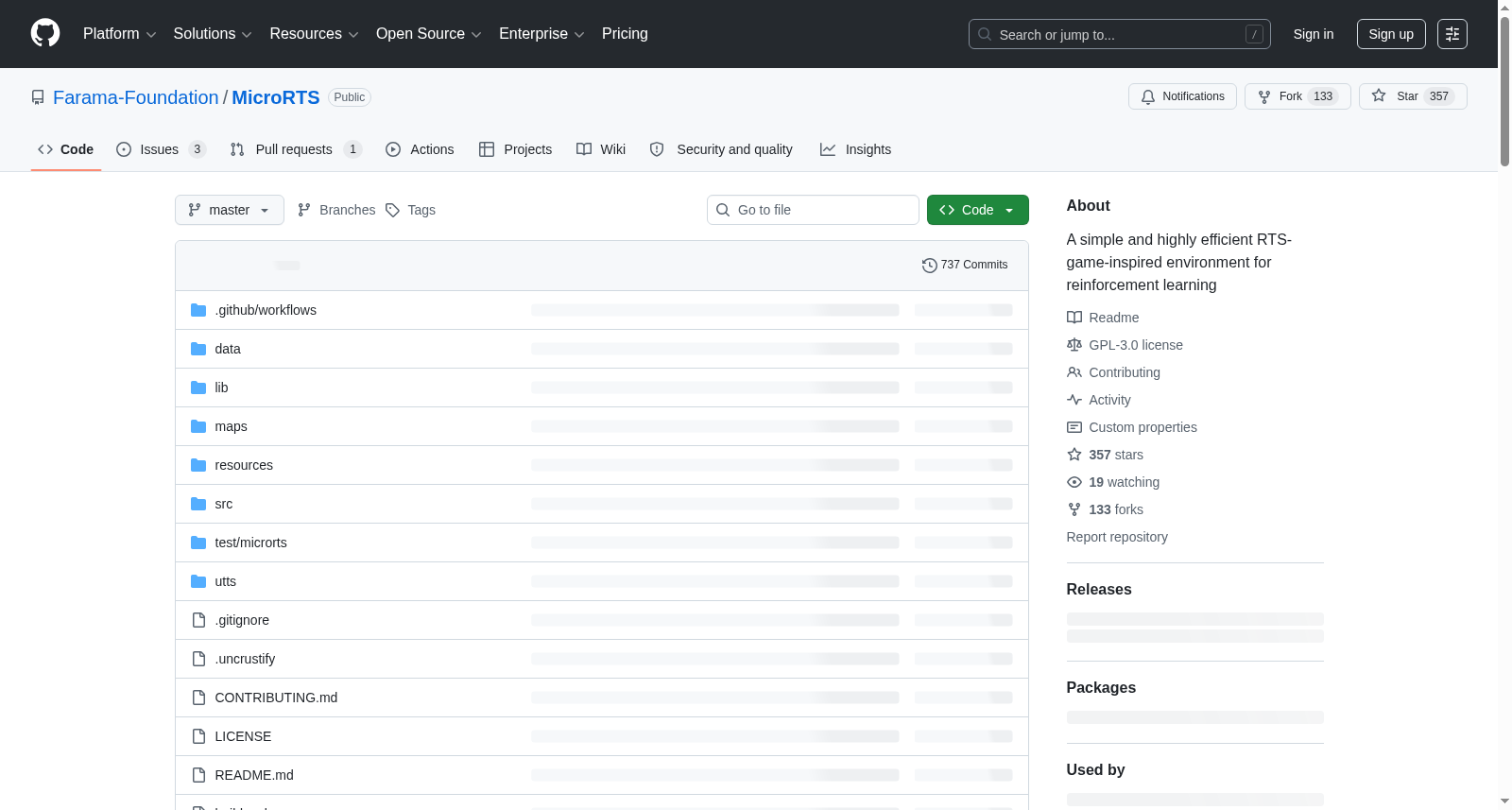
Task: Open the Used by section heading
Action: [x=1095, y=769]
